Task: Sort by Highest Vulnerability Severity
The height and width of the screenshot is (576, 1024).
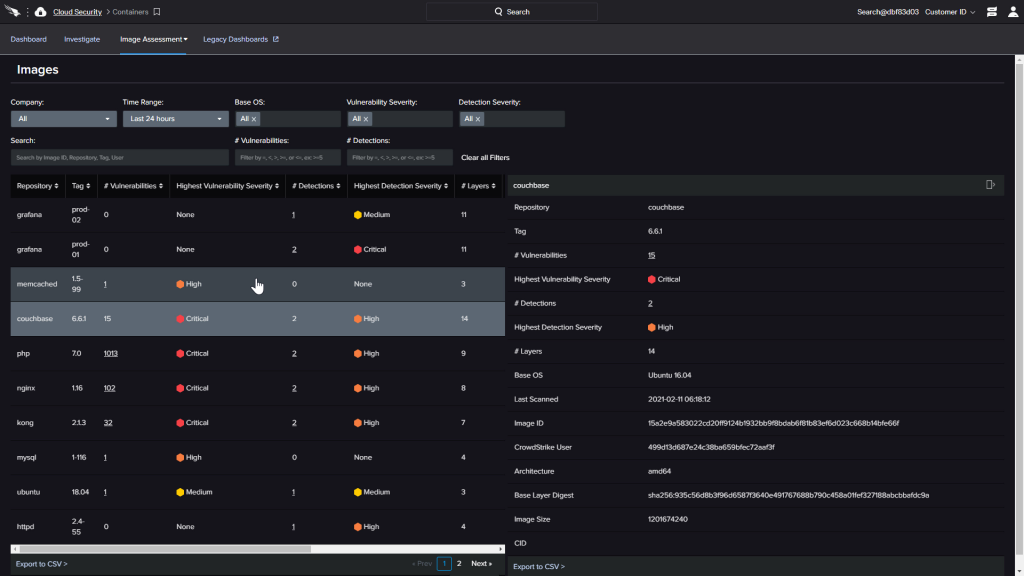Action: [x=227, y=186]
